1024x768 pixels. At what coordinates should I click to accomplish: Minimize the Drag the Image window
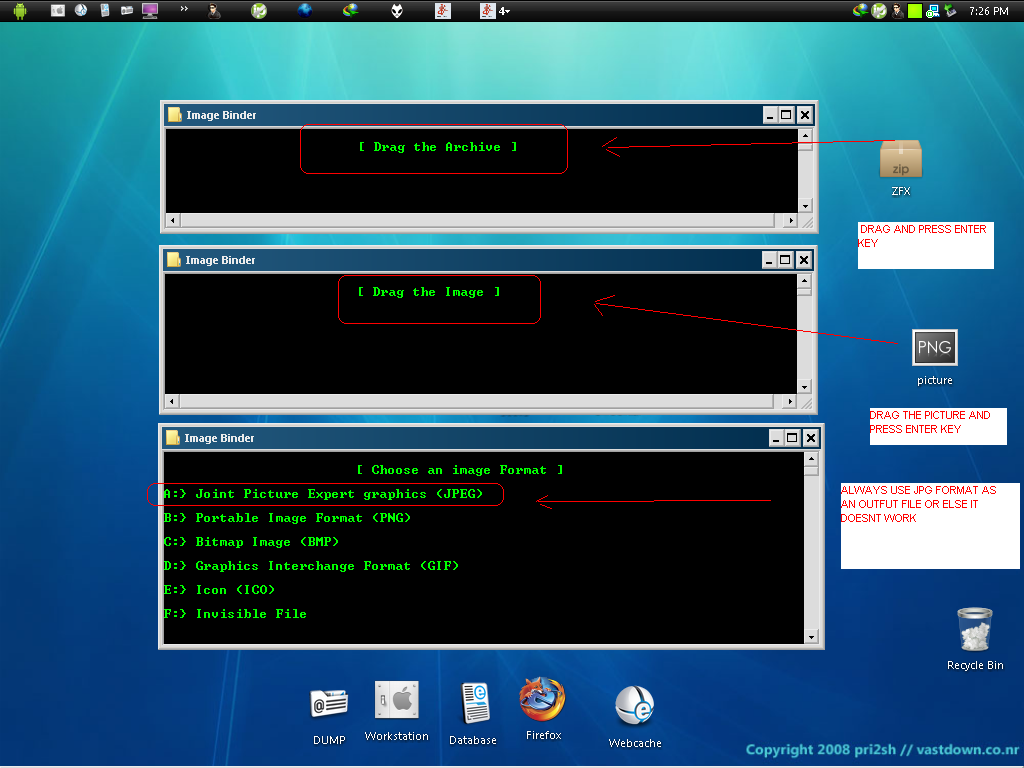point(769,260)
